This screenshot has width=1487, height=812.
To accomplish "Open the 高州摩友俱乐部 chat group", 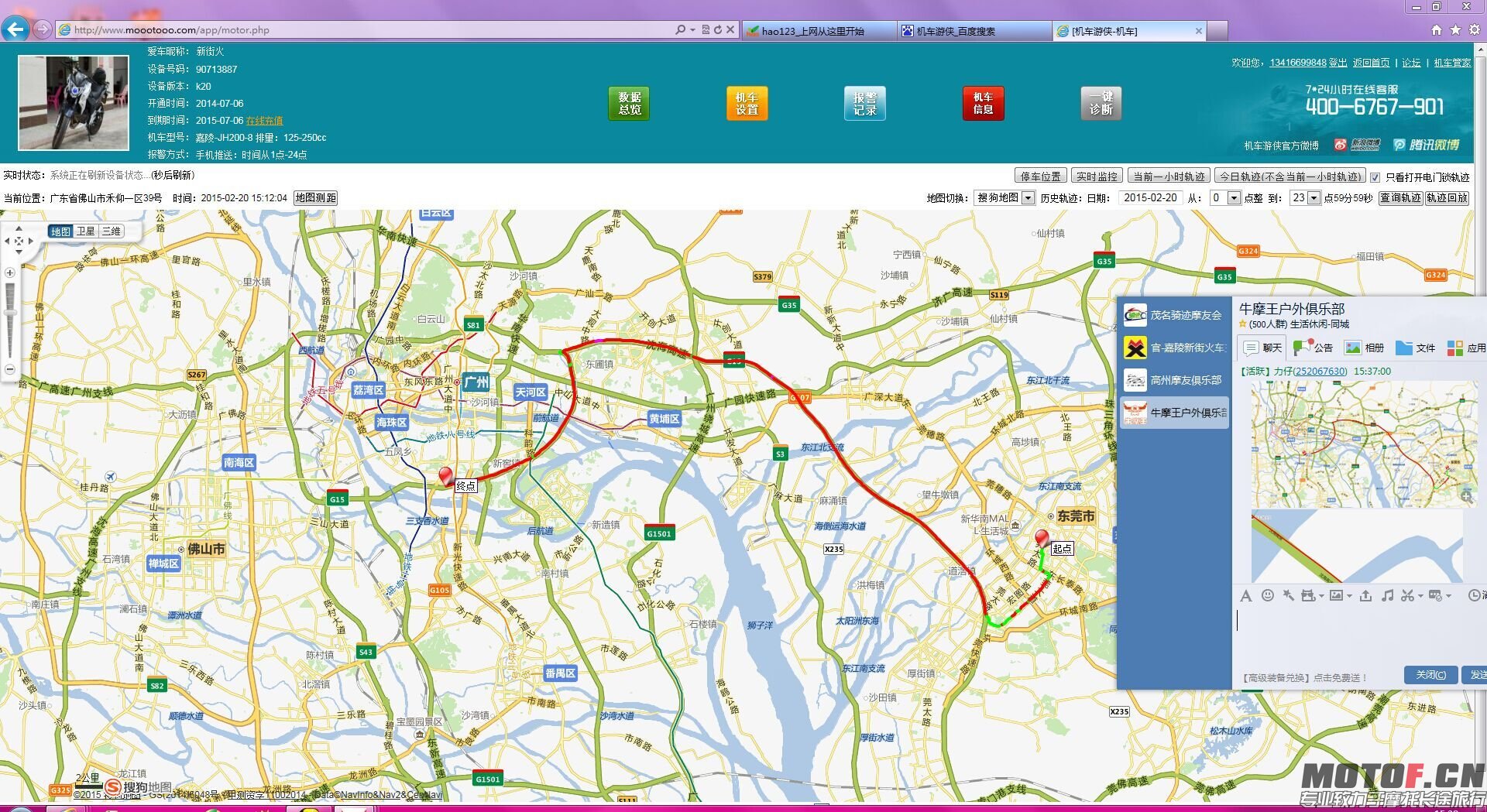I will (1175, 380).
